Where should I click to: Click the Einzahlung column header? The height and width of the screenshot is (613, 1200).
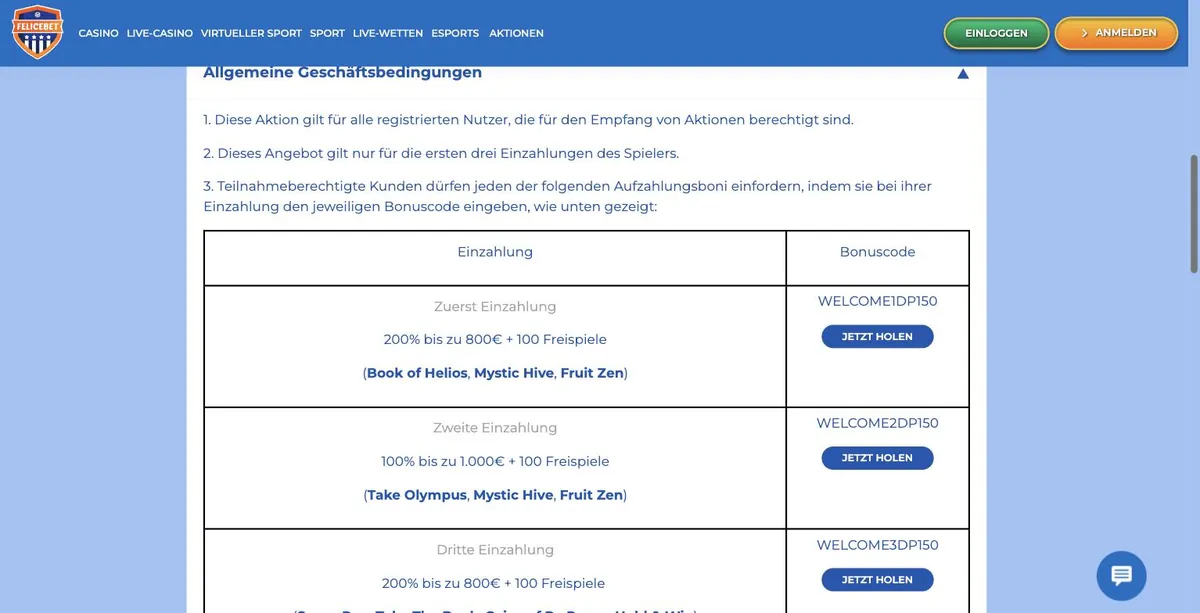[x=495, y=252]
